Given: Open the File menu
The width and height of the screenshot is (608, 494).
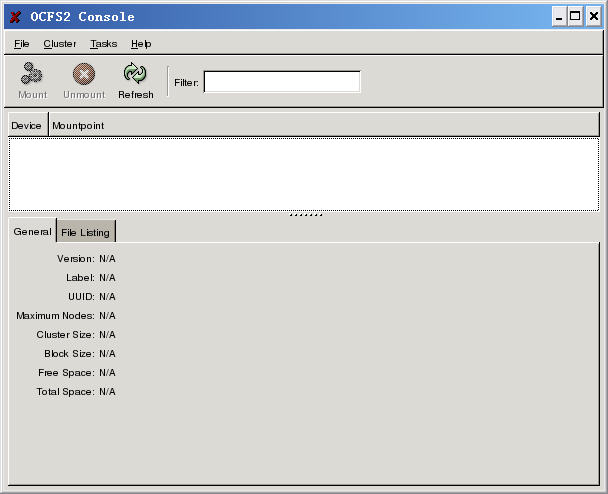Looking at the screenshot, I should [22, 44].
